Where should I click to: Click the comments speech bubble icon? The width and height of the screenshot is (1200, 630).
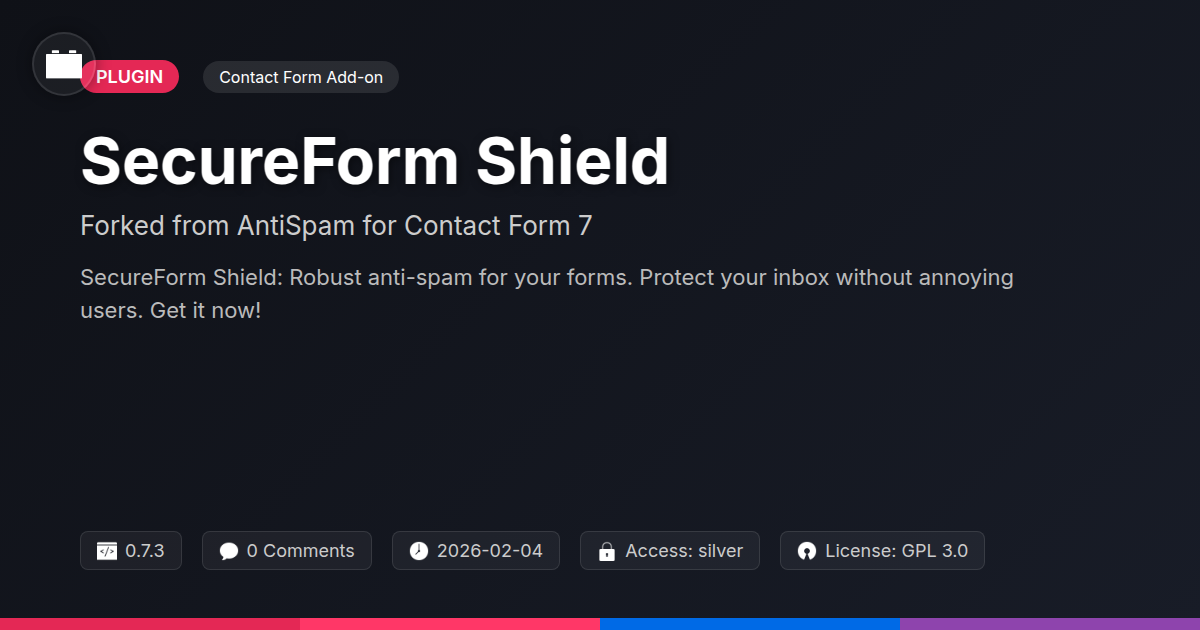point(229,551)
